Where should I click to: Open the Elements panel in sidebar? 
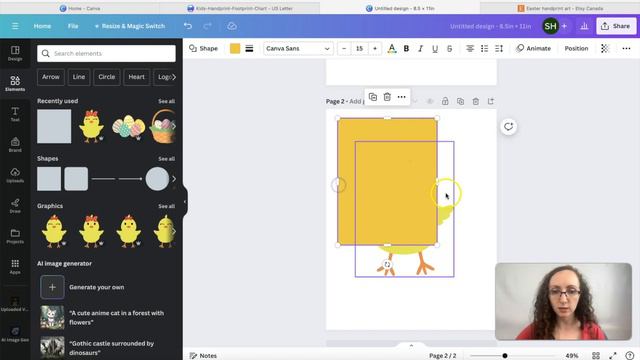(x=15, y=83)
